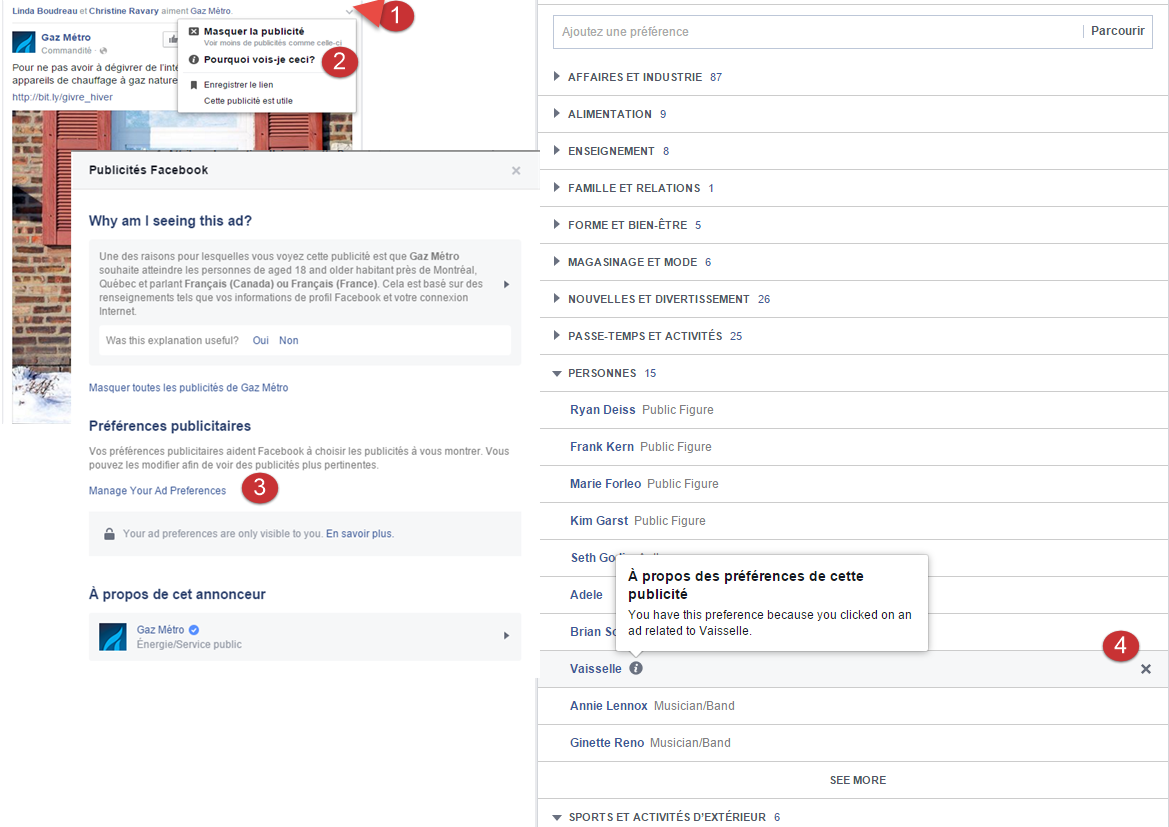Close the Publicités Facebook dialog
This screenshot has height=827, width=1169.
click(516, 170)
